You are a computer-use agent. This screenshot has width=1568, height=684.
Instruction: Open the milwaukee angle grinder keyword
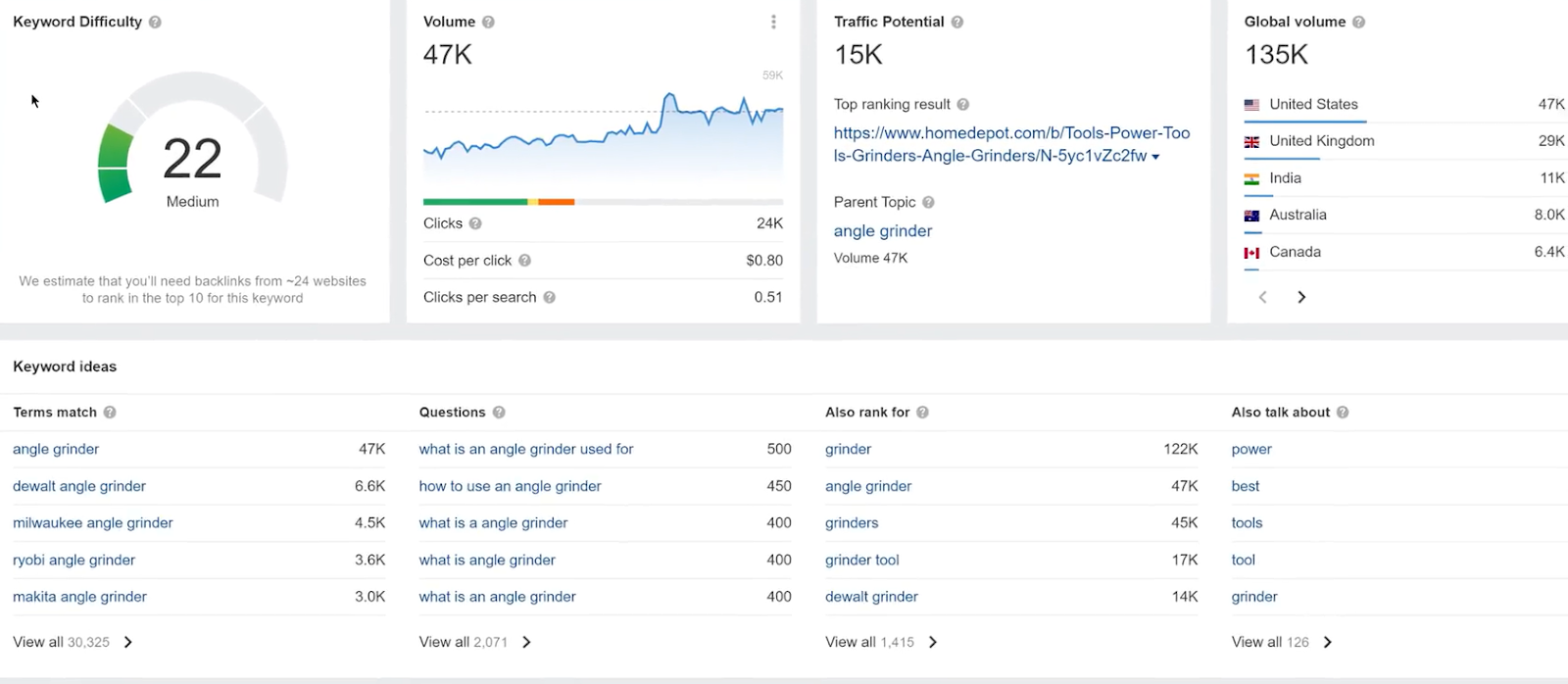pyautogui.click(x=93, y=523)
